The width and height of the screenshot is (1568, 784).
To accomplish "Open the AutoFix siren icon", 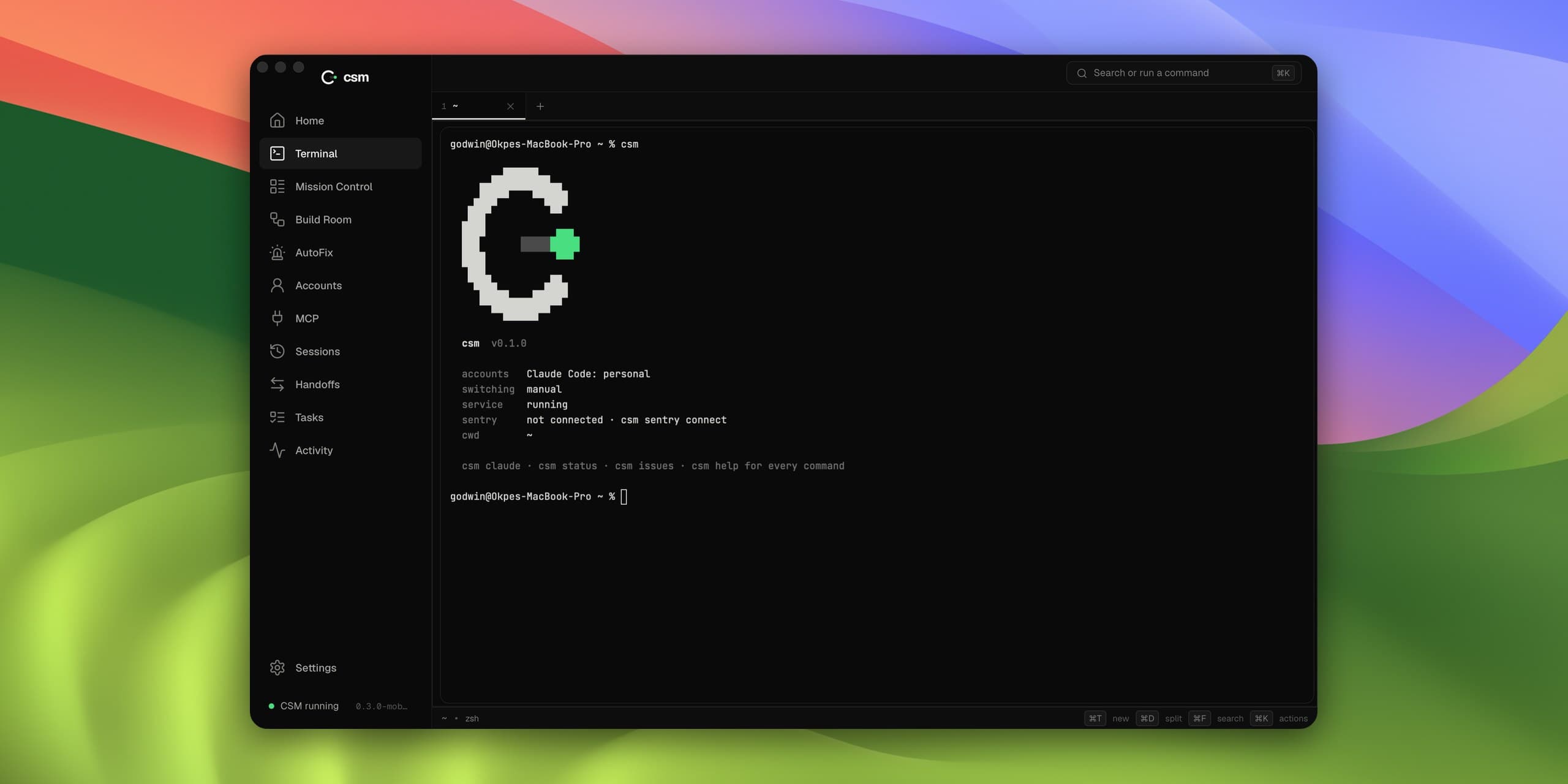I will pos(277,252).
